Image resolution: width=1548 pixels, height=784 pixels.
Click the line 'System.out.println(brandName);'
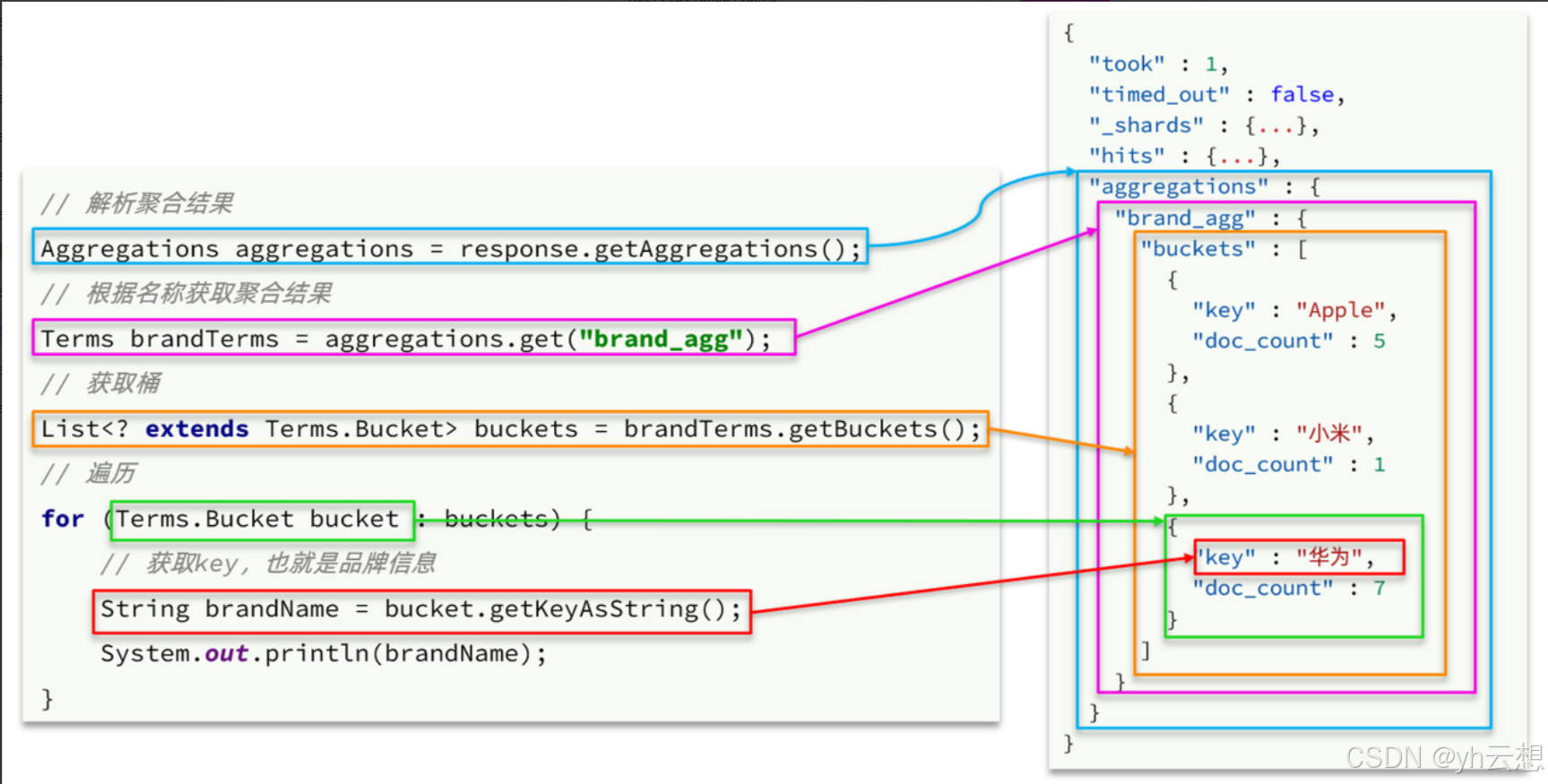(x=324, y=653)
